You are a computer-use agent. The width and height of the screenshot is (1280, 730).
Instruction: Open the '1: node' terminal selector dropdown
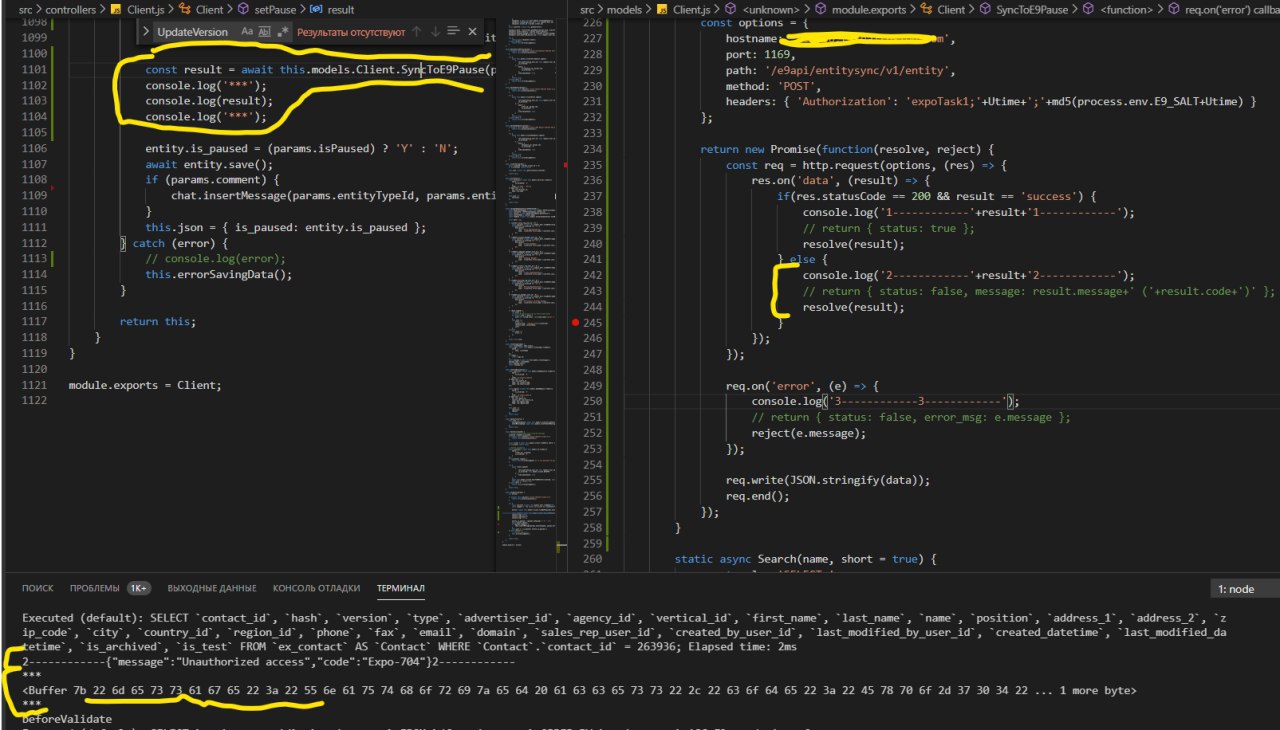(1244, 589)
